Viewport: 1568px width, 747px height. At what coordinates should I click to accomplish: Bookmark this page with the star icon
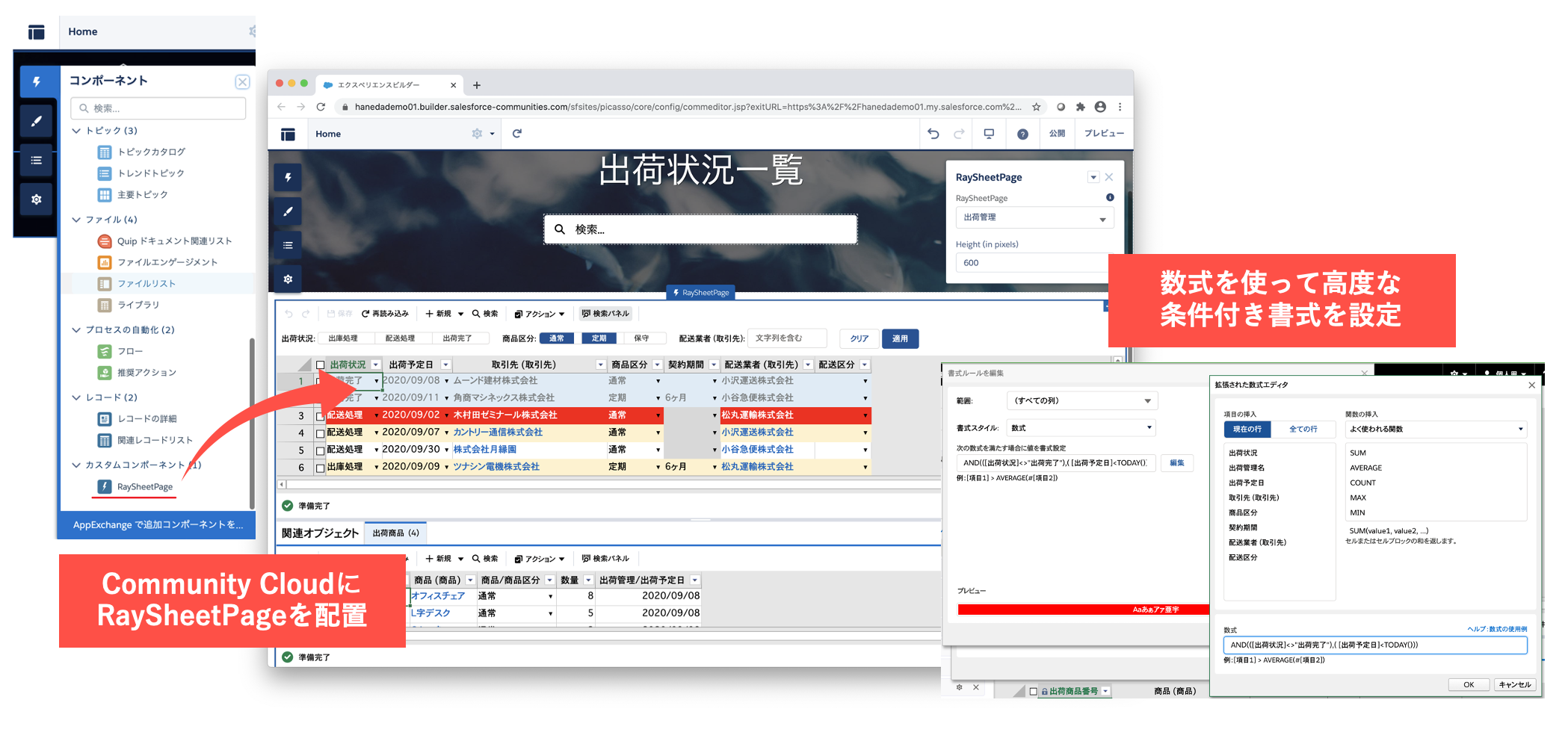[x=1036, y=107]
